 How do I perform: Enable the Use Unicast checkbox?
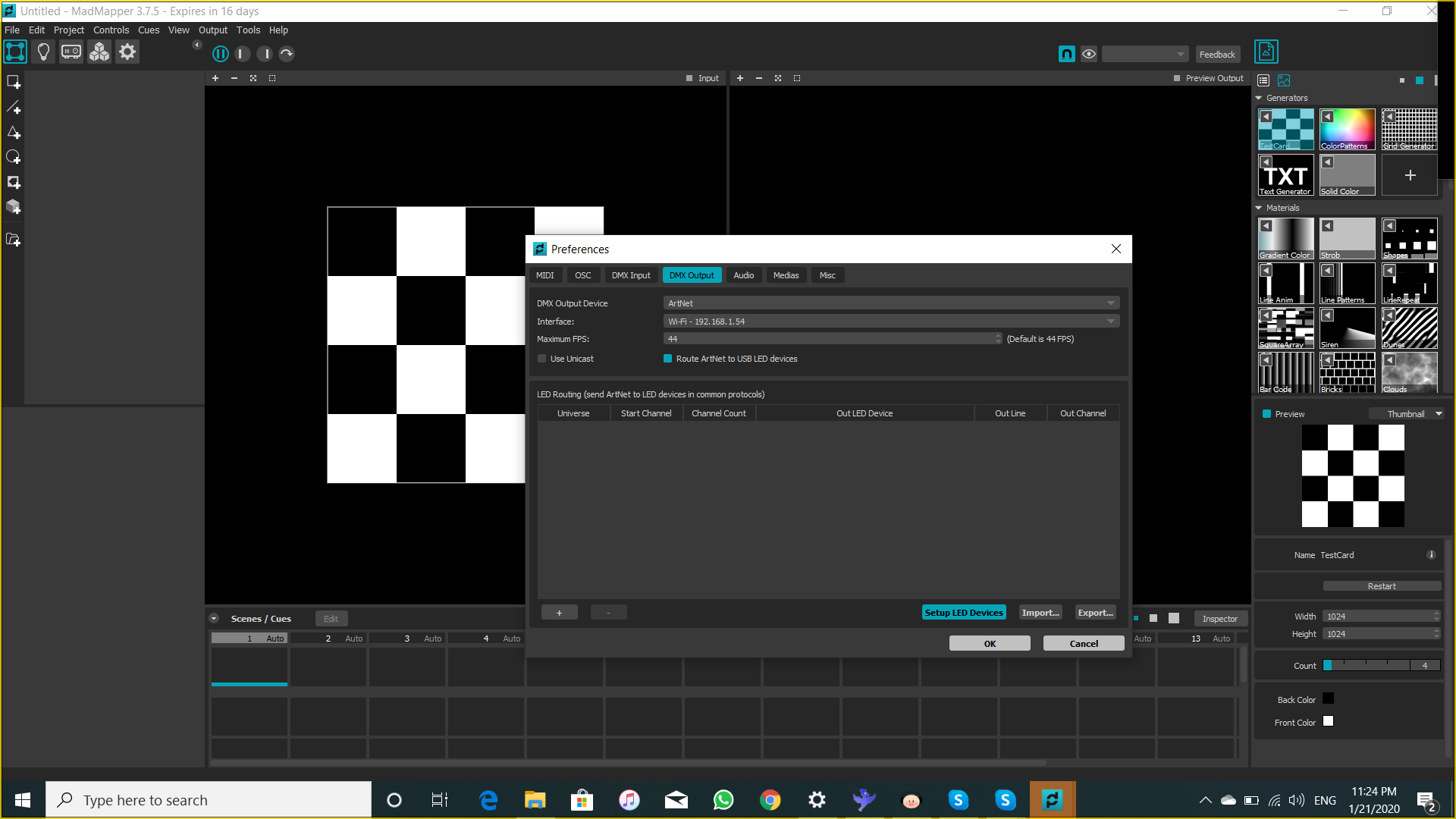[x=542, y=358]
